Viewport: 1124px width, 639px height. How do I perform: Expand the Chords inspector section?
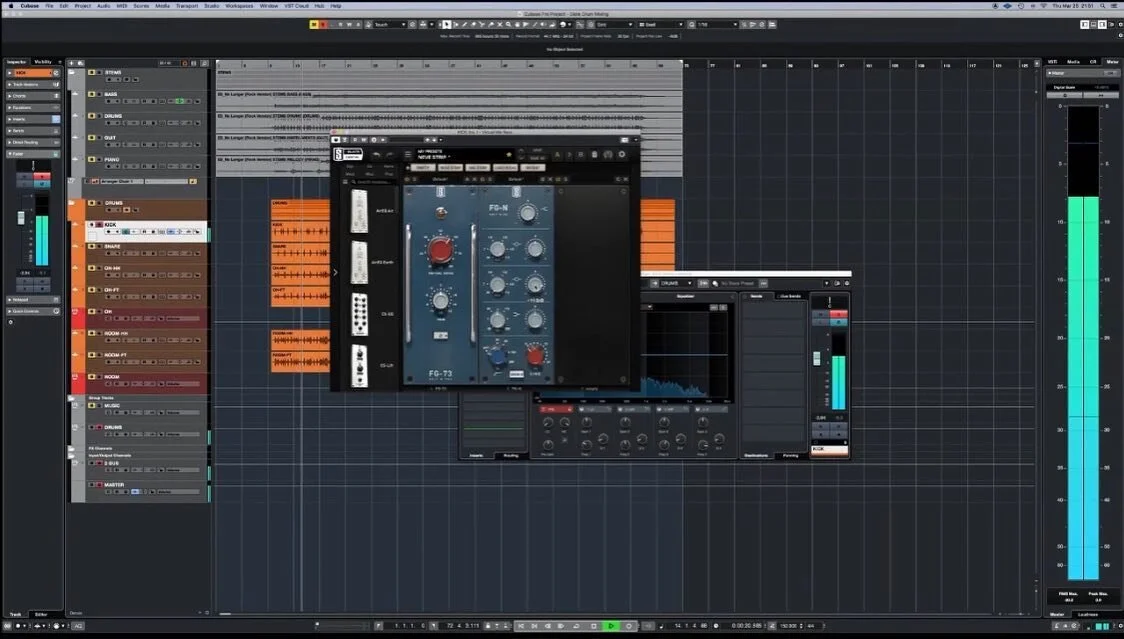pos(33,96)
